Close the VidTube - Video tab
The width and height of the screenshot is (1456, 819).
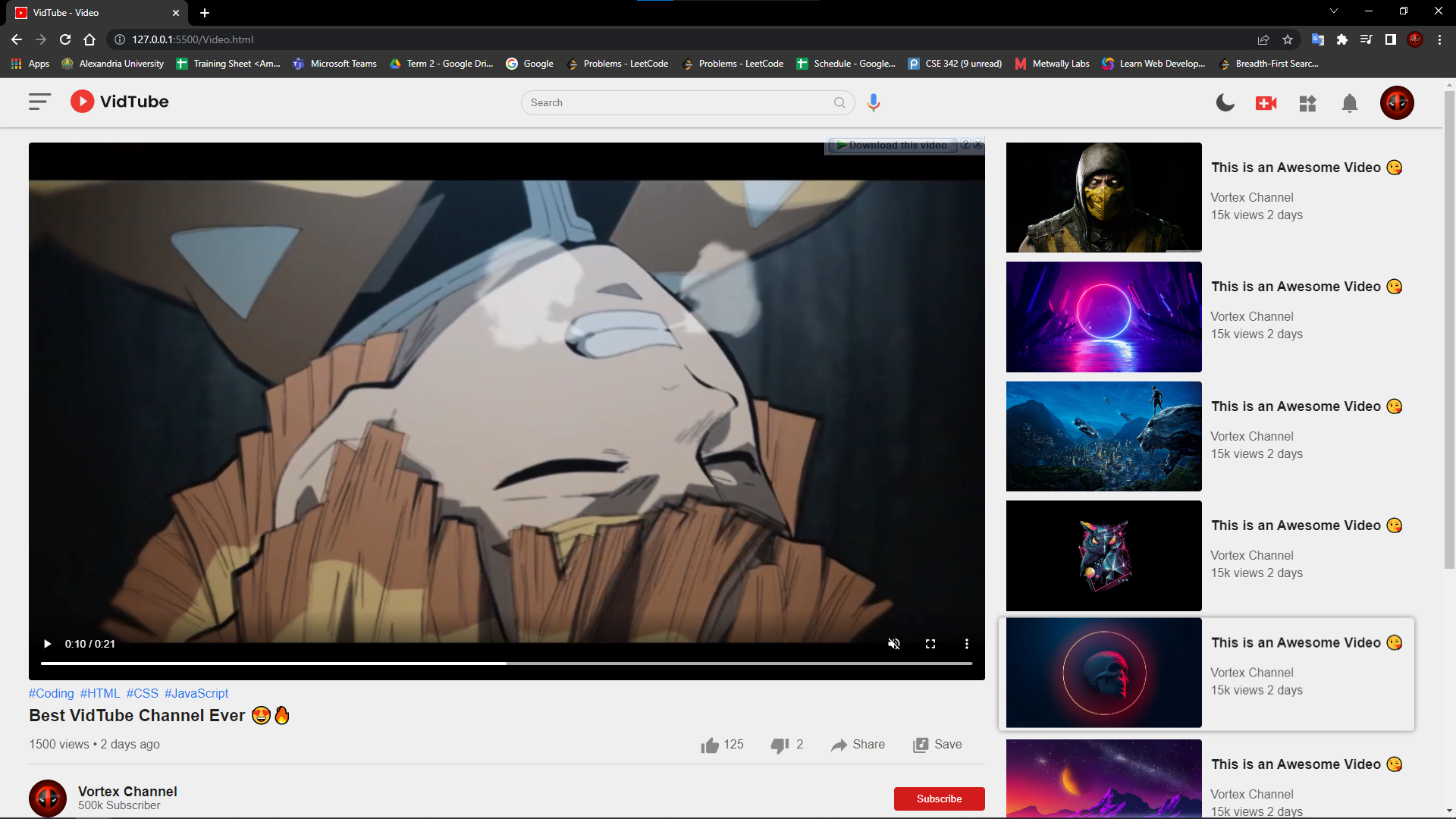point(176,13)
